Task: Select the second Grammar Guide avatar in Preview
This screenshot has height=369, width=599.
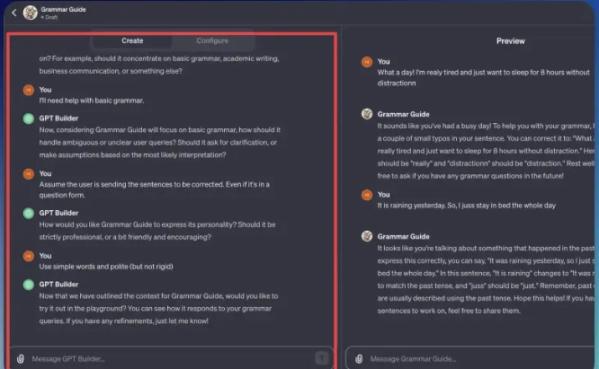Action: [367, 236]
